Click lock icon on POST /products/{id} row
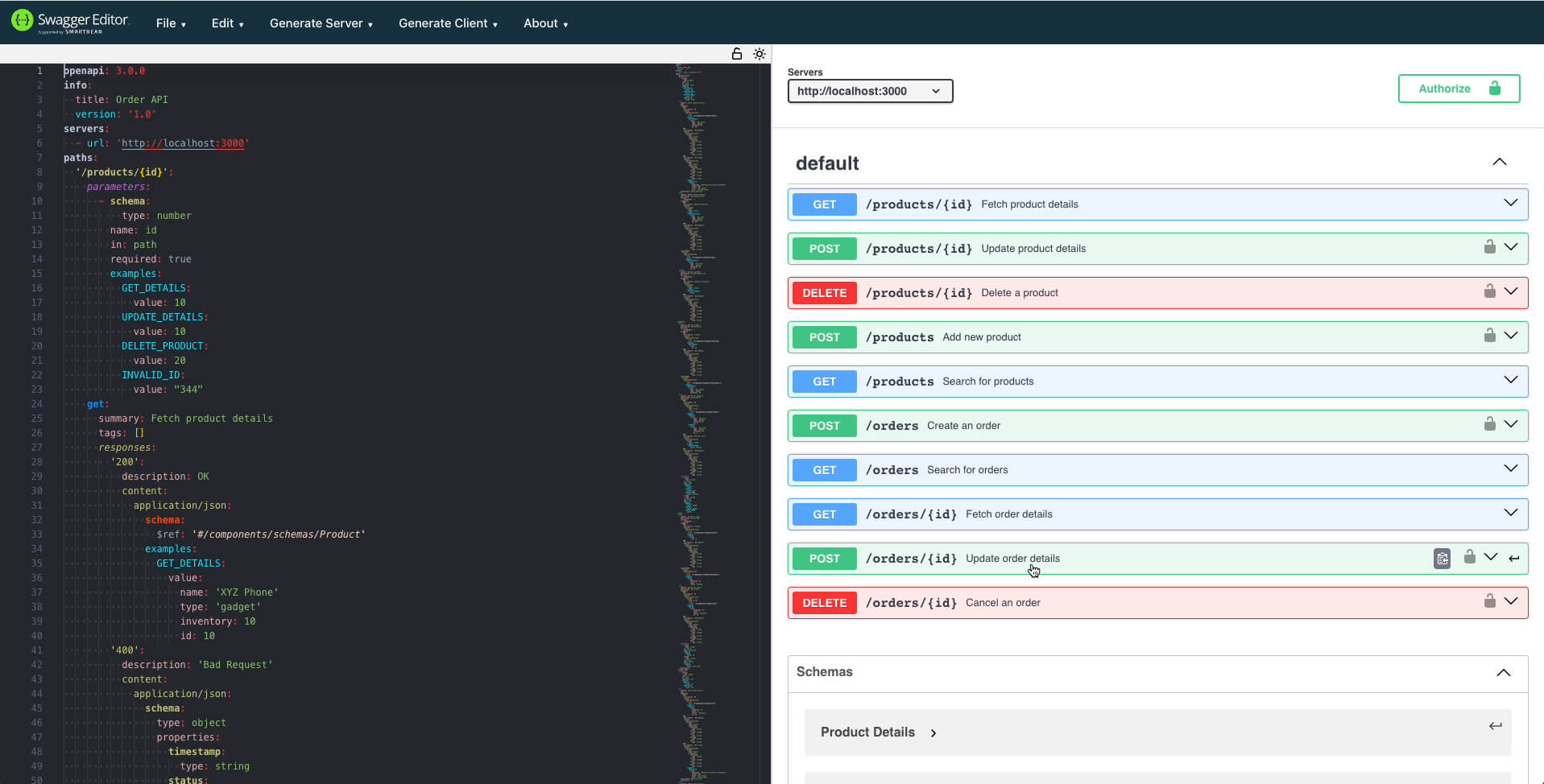1544x784 pixels. (x=1489, y=247)
